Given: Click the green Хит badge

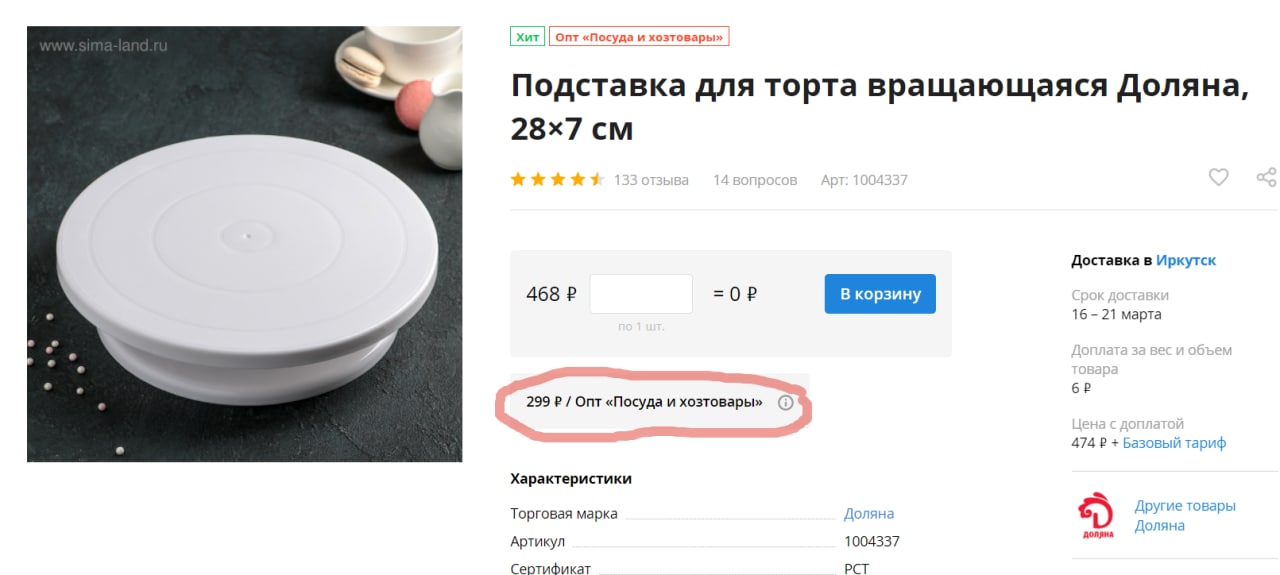Looking at the screenshot, I should [x=527, y=37].
